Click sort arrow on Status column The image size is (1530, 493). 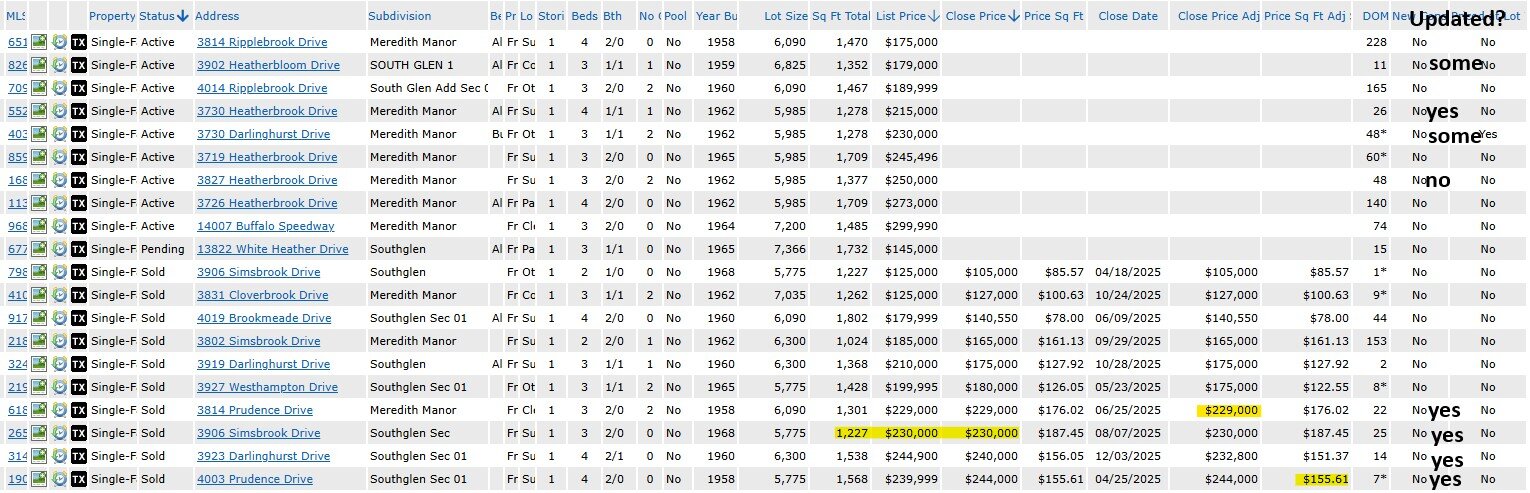click(182, 16)
